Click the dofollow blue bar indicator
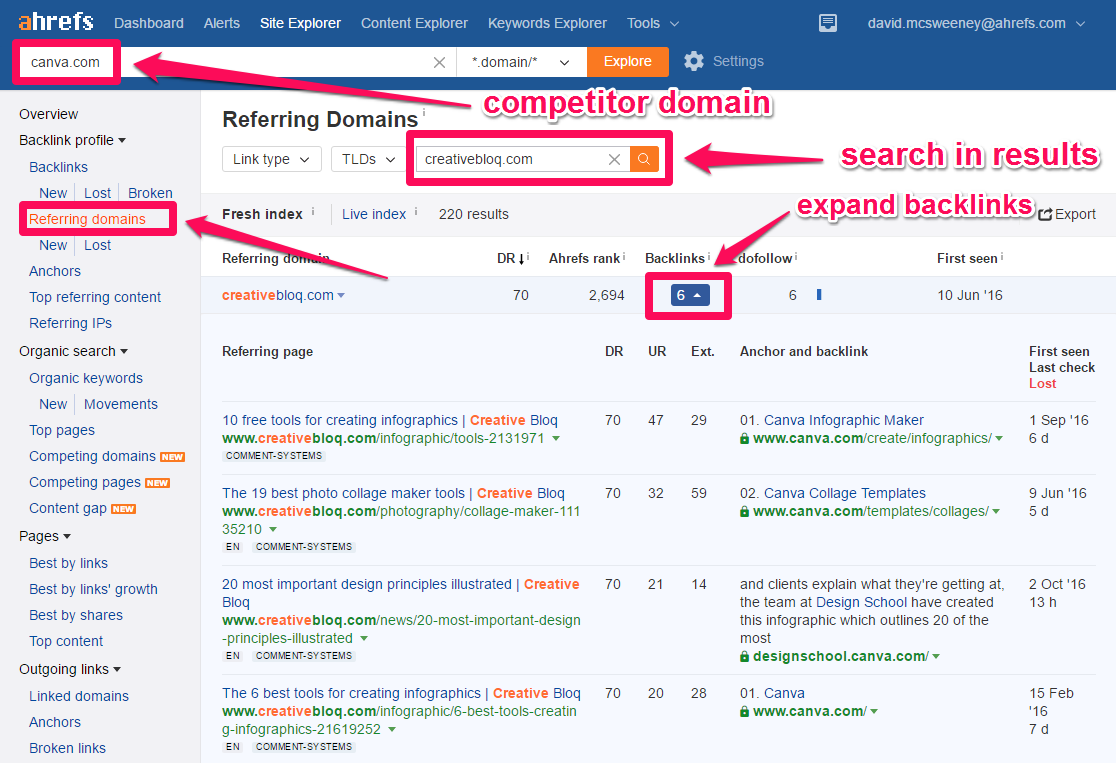This screenshot has width=1116, height=763. tap(818, 295)
